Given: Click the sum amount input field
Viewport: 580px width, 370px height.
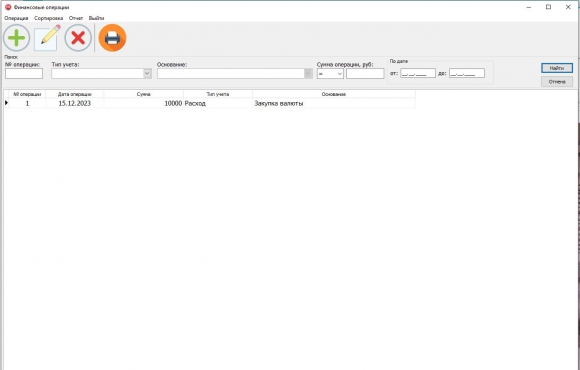Looking at the screenshot, I should (x=365, y=74).
